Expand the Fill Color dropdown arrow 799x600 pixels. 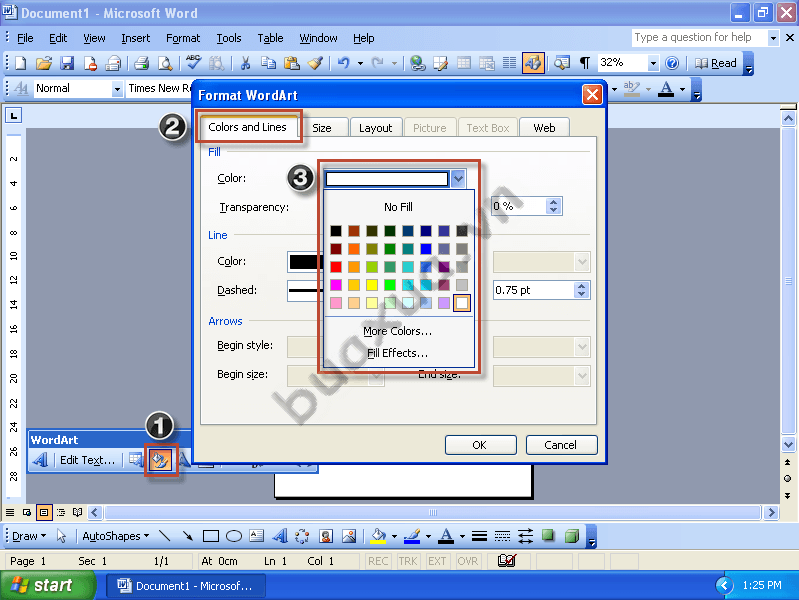458,178
